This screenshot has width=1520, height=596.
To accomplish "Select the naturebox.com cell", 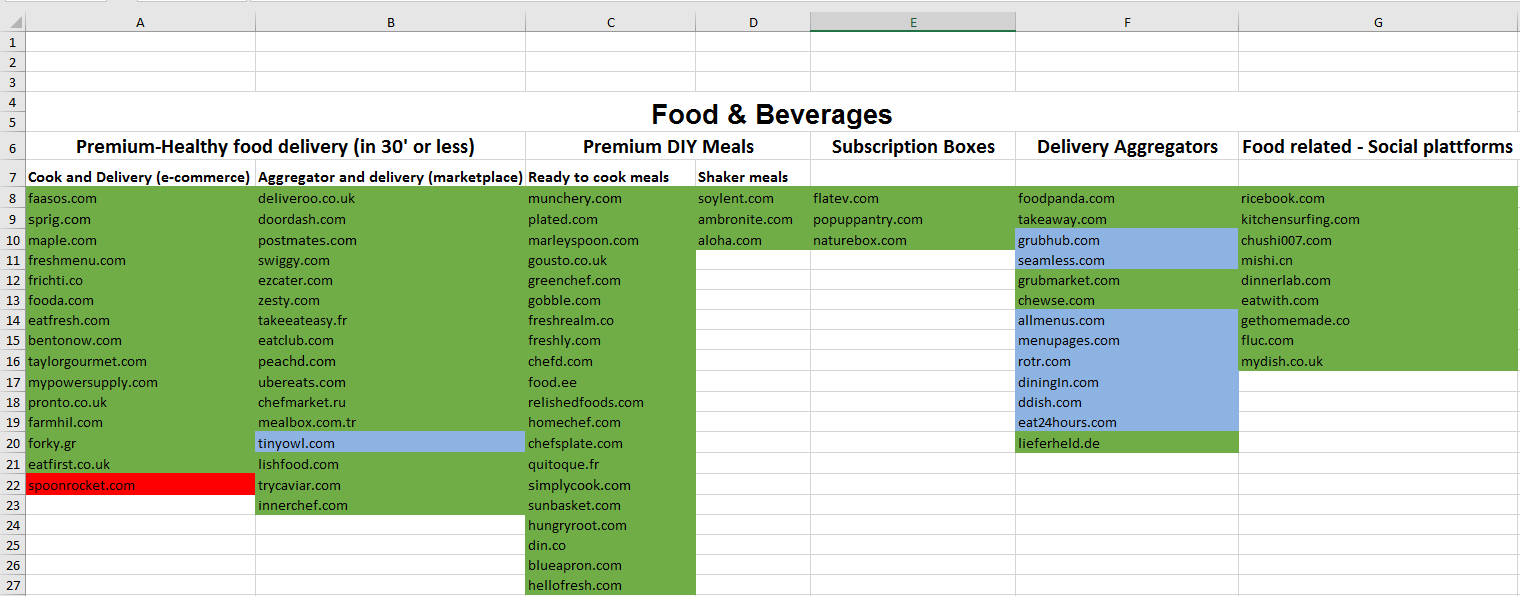I will [x=913, y=240].
